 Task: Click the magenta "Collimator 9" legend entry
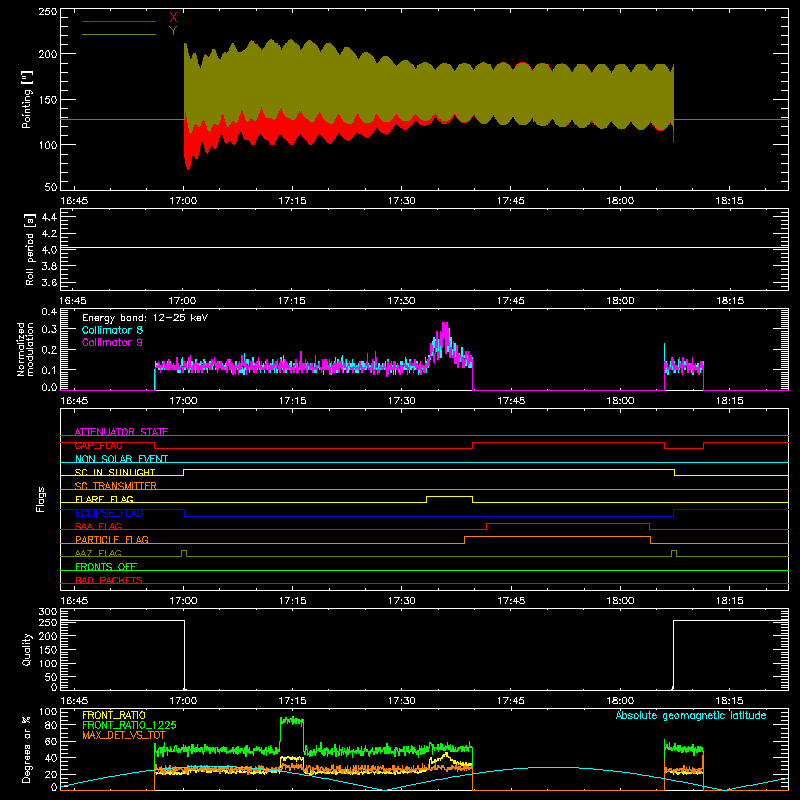tap(112, 342)
